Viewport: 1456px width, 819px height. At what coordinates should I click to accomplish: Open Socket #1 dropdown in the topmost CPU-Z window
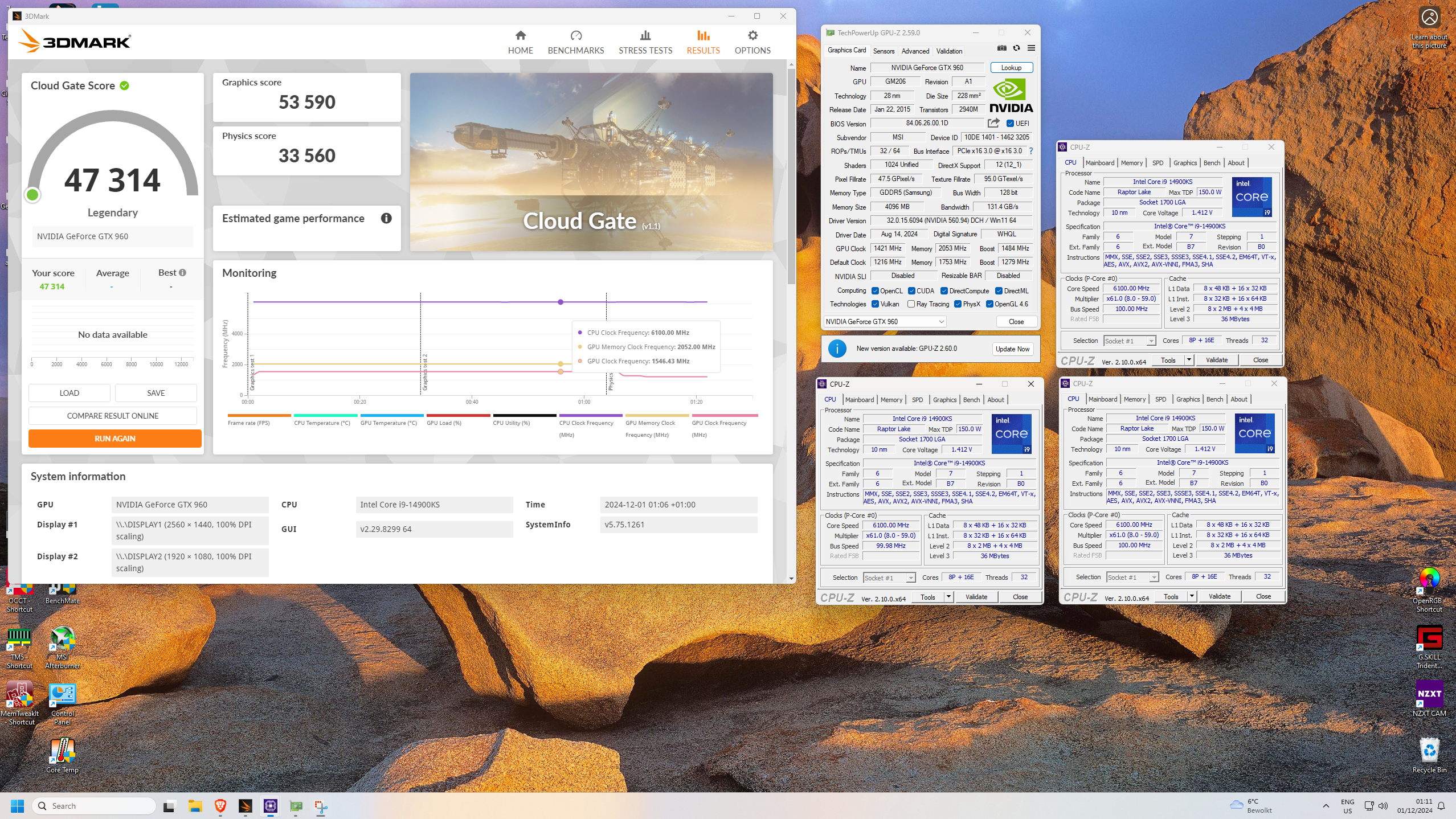coord(1130,341)
